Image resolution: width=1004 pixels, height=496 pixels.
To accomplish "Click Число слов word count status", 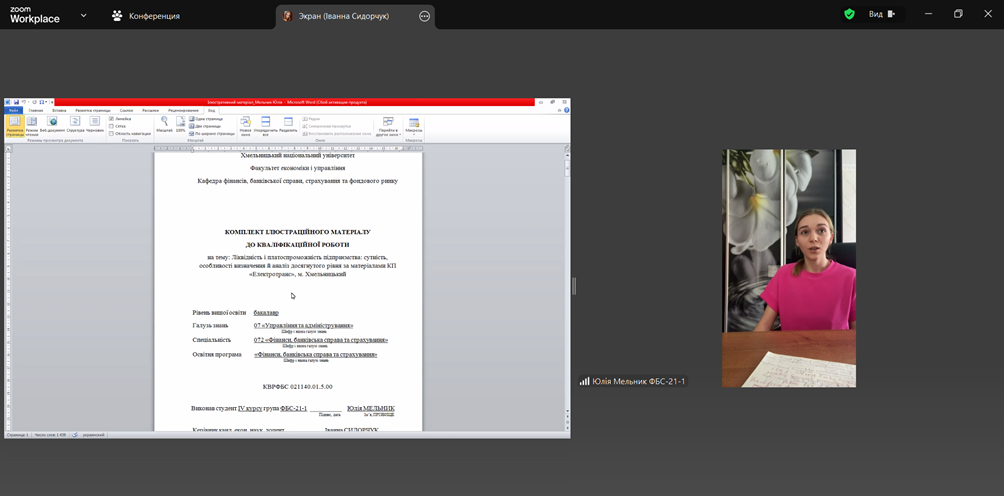I will [51, 435].
